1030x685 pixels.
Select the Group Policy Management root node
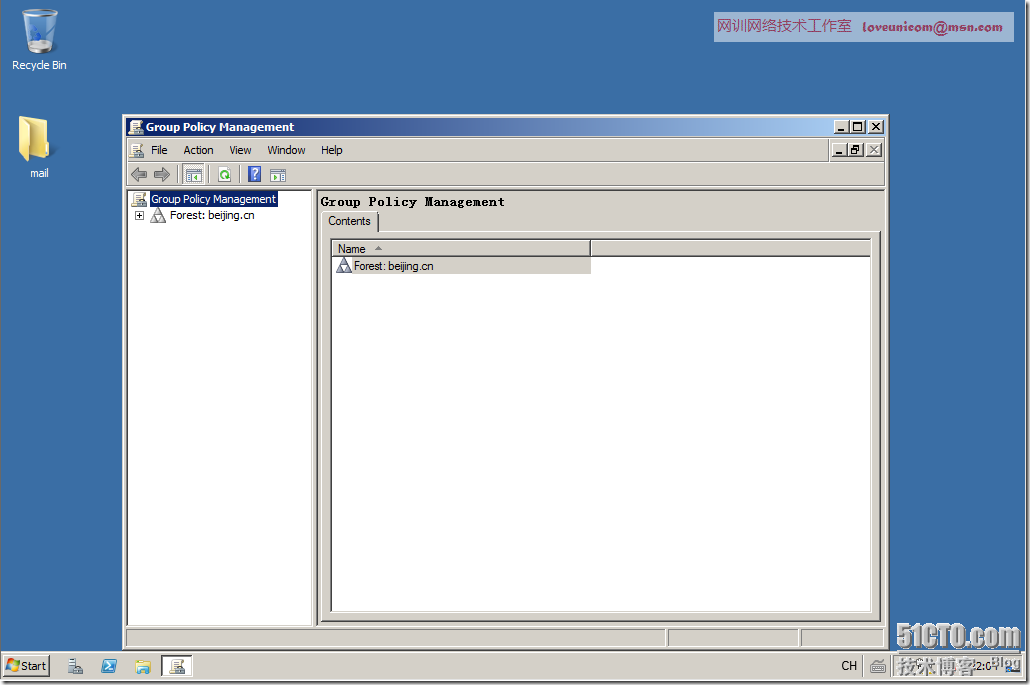pos(213,199)
